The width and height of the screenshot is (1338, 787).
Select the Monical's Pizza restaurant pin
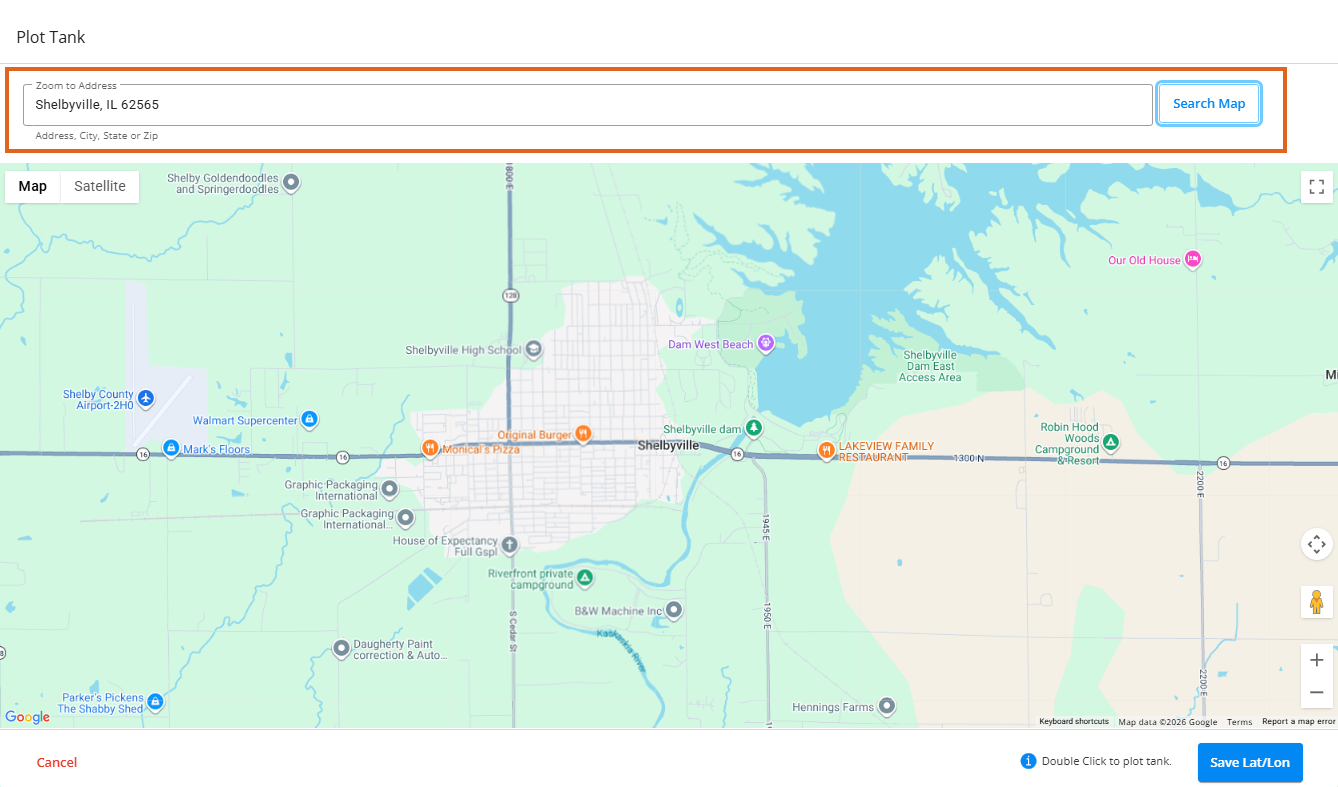[x=430, y=449]
